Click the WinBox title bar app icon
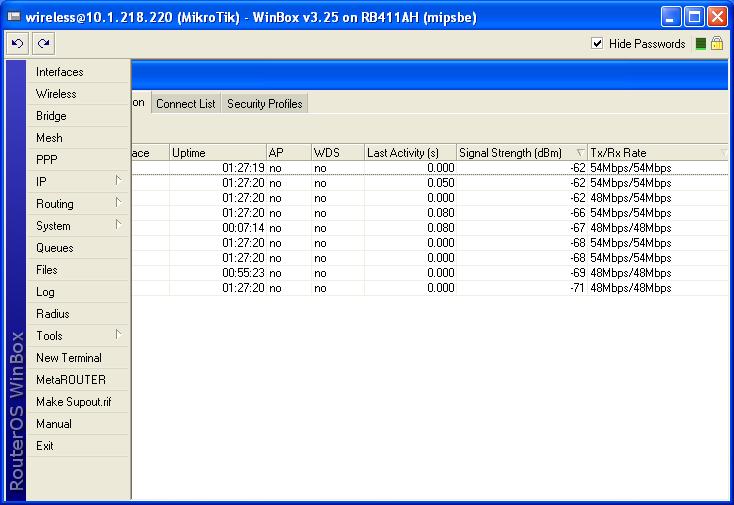 14,17
